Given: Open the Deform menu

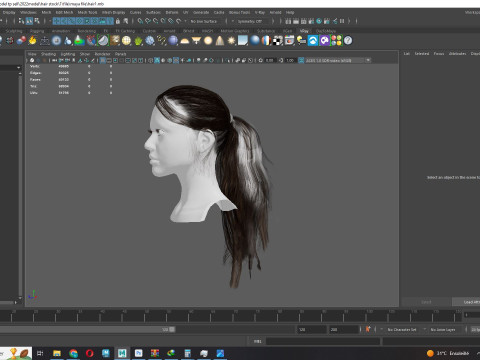Looking at the screenshot, I should point(172,12).
